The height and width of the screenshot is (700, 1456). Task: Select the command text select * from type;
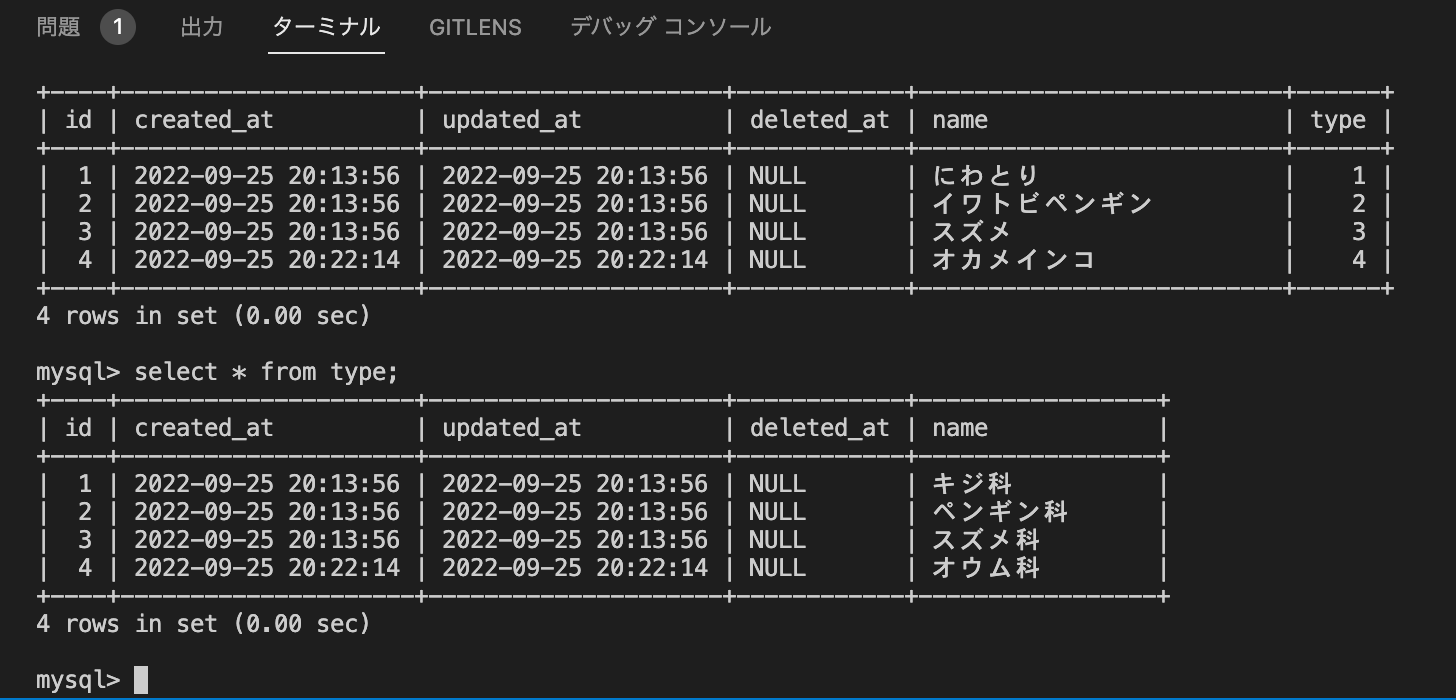271,371
